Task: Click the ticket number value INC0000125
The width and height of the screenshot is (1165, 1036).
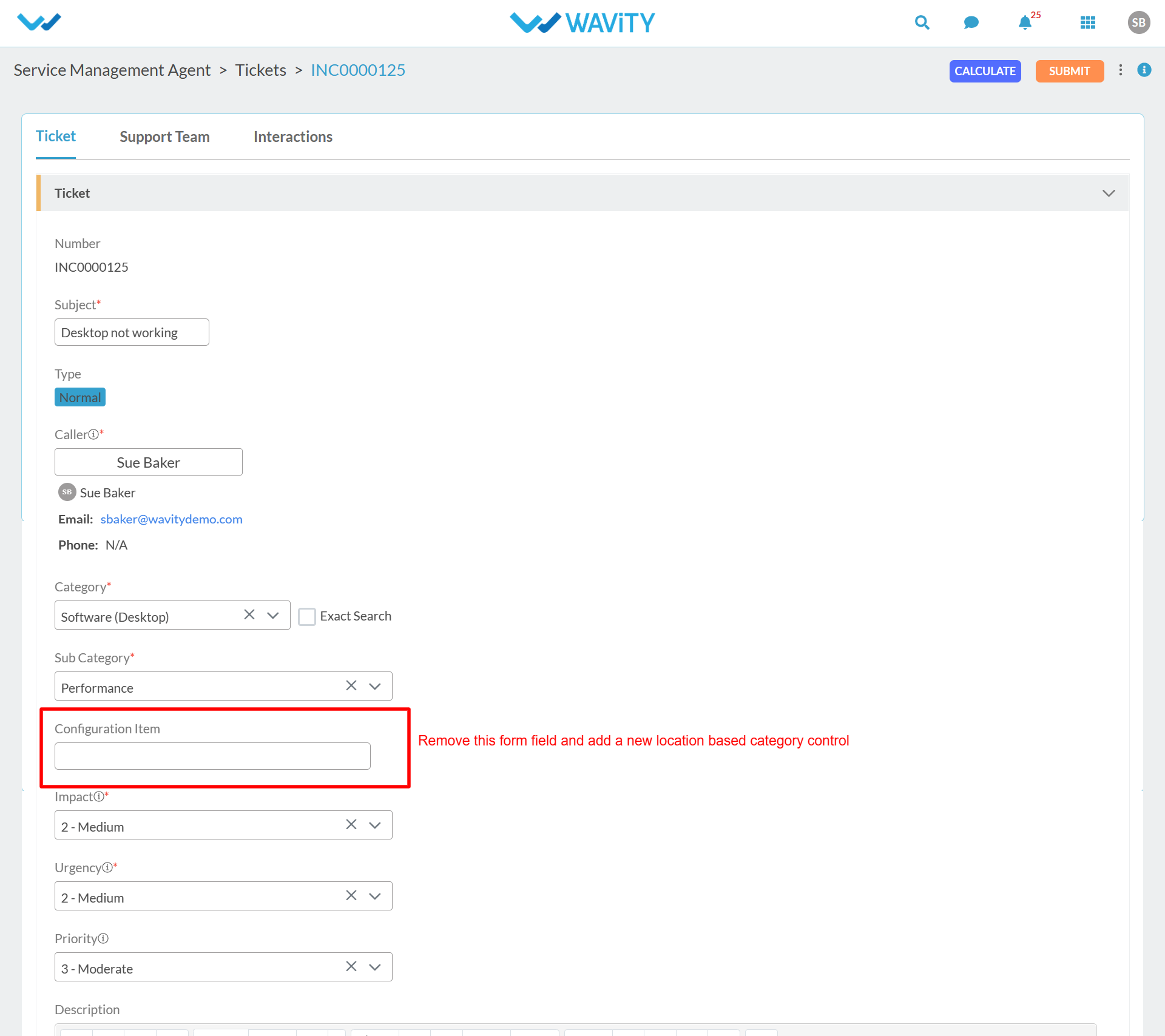Action: (92, 267)
